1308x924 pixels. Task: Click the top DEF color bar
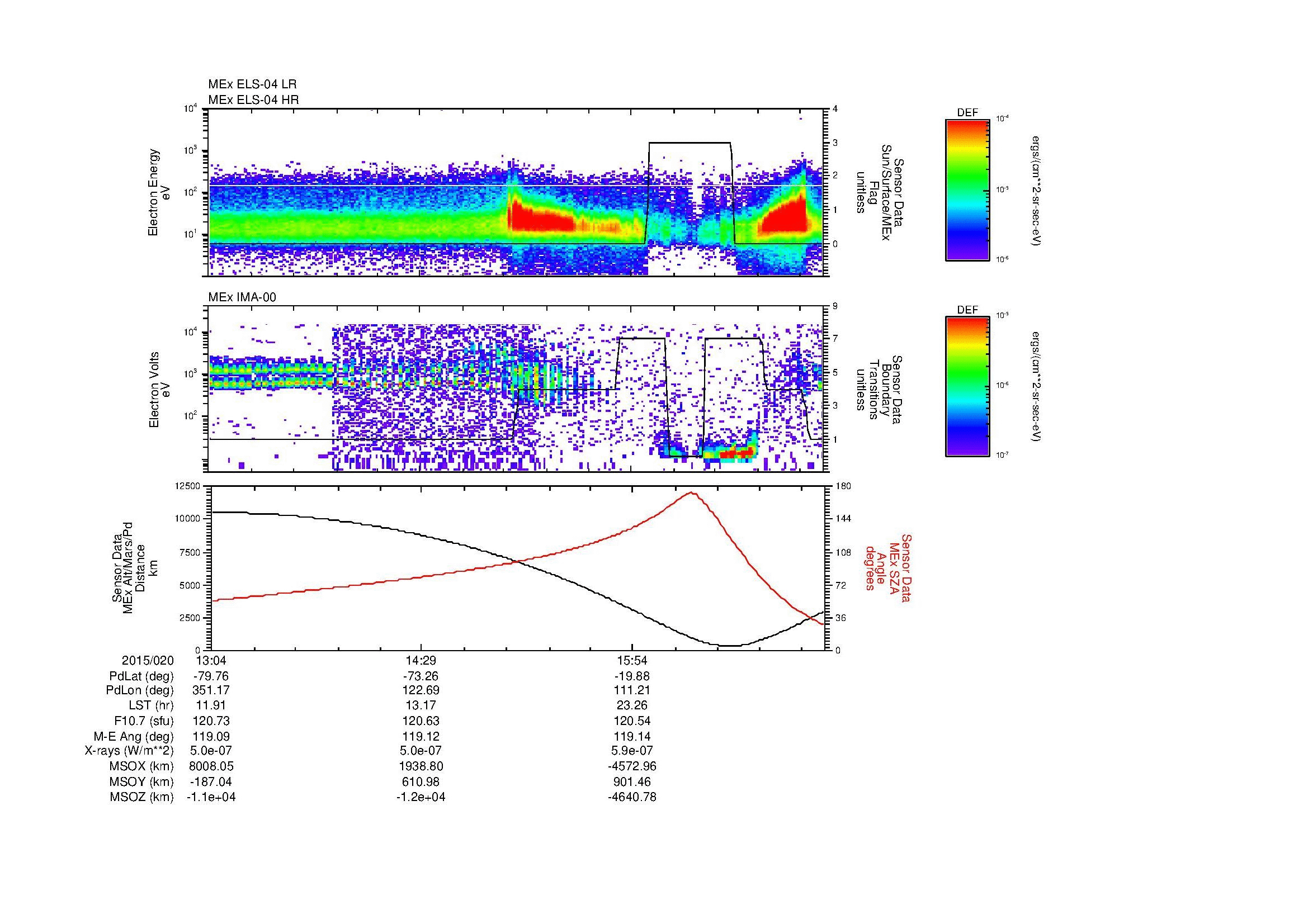coord(967,189)
